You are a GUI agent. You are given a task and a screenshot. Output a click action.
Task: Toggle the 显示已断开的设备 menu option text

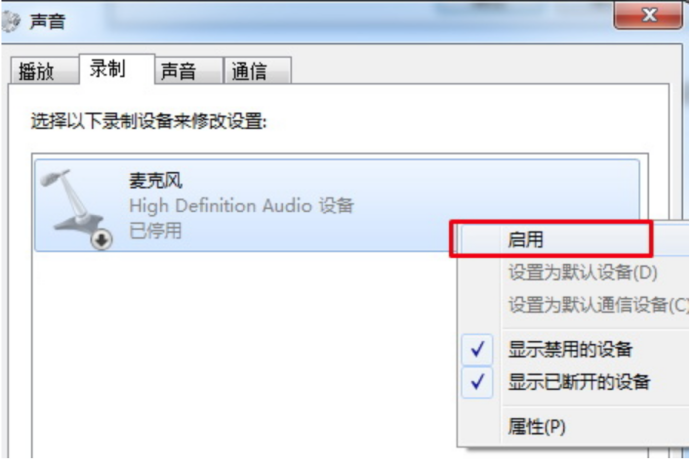coord(579,382)
